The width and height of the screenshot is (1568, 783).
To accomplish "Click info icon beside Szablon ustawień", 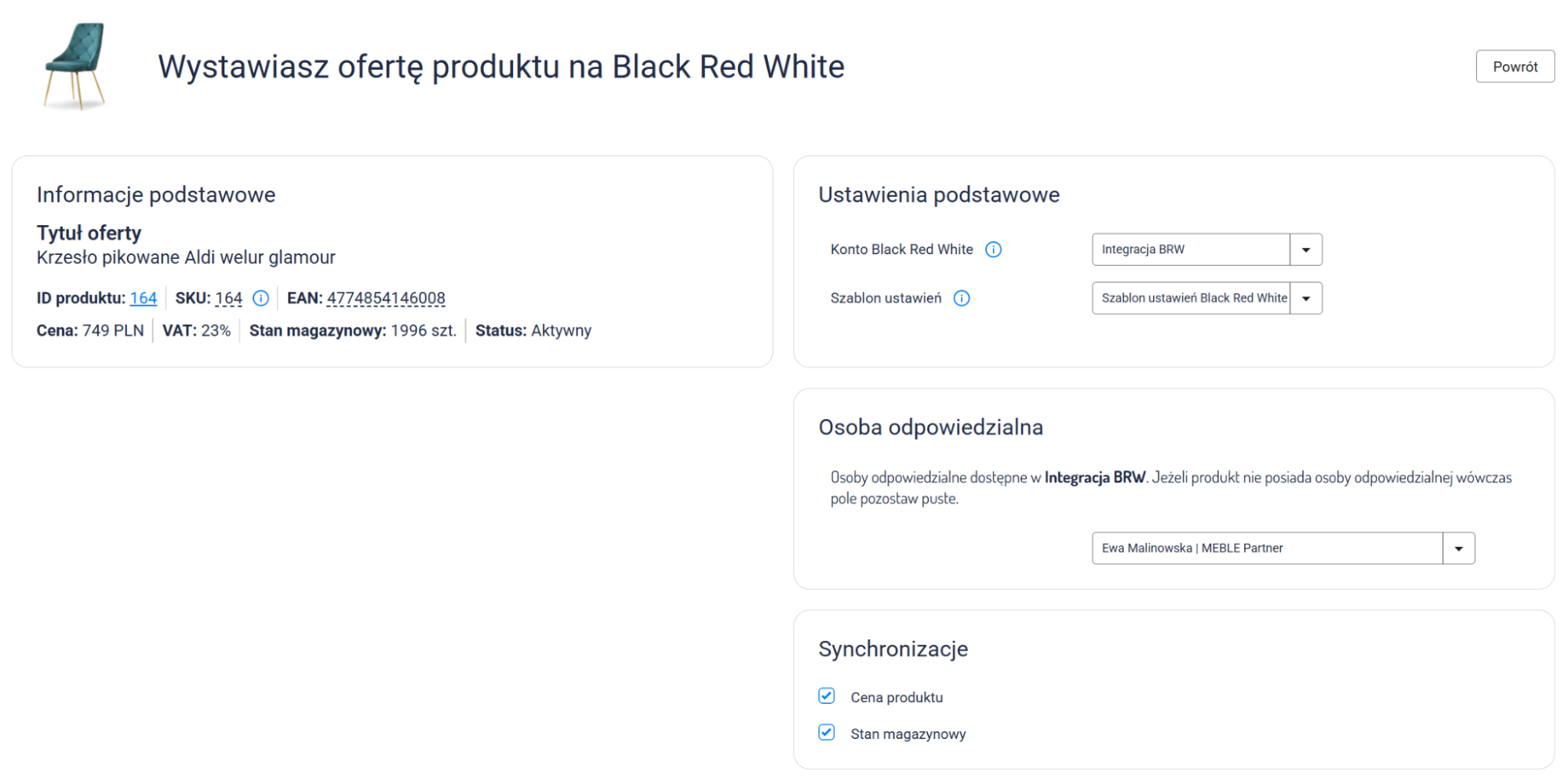I will coord(962,298).
